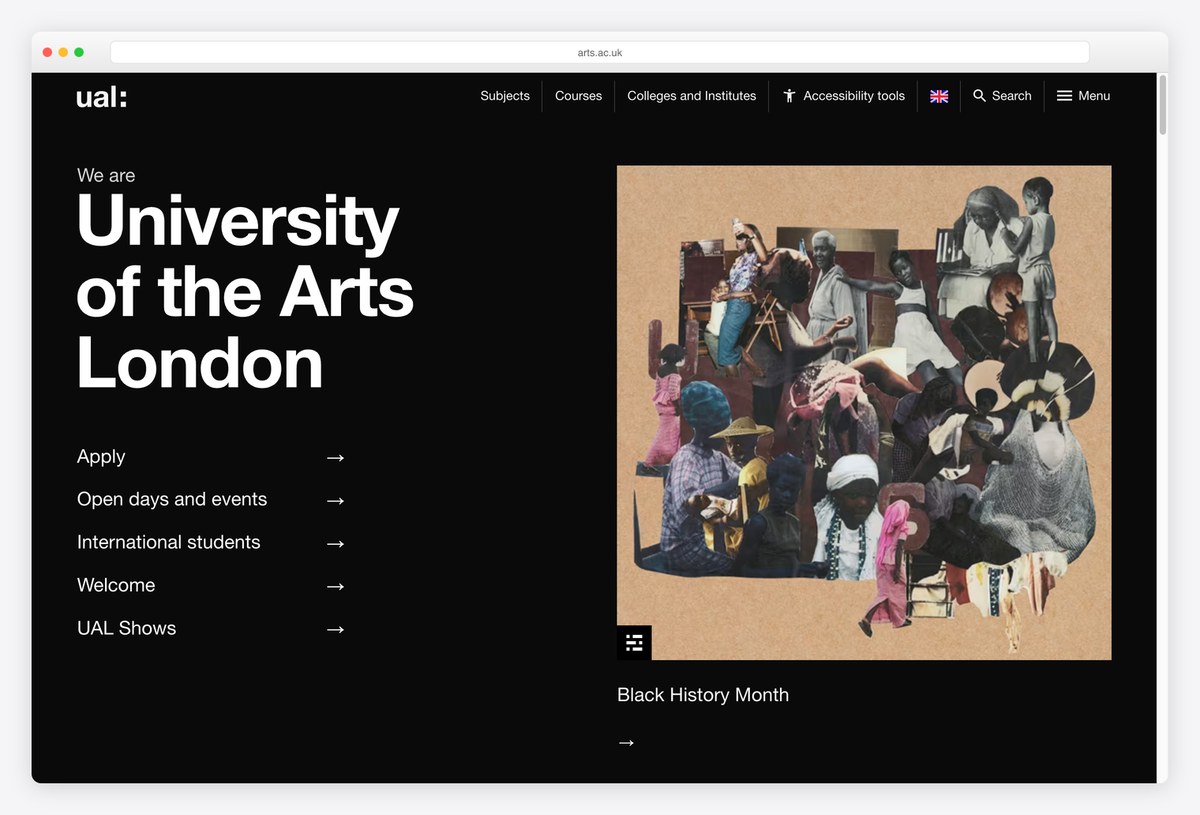Click the Menu label in the header
The width and height of the screenshot is (1200, 815).
pyautogui.click(x=1094, y=96)
